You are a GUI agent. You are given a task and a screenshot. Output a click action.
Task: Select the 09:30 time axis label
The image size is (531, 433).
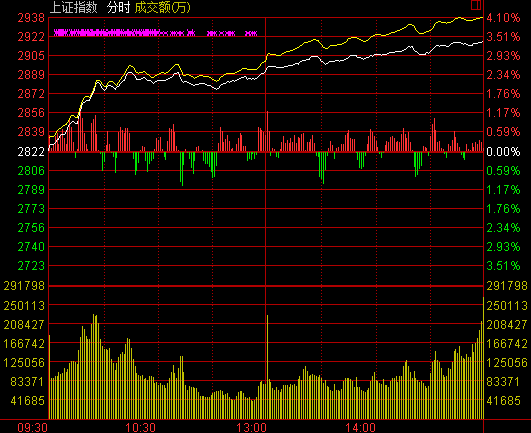pyautogui.click(x=32, y=427)
